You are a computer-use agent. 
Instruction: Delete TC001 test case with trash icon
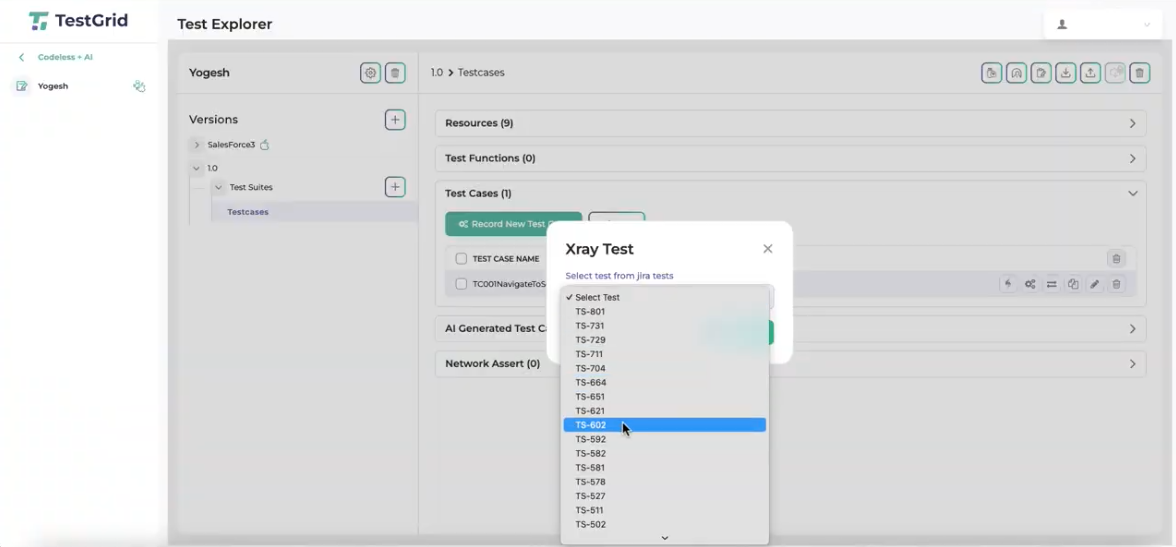click(x=1117, y=284)
